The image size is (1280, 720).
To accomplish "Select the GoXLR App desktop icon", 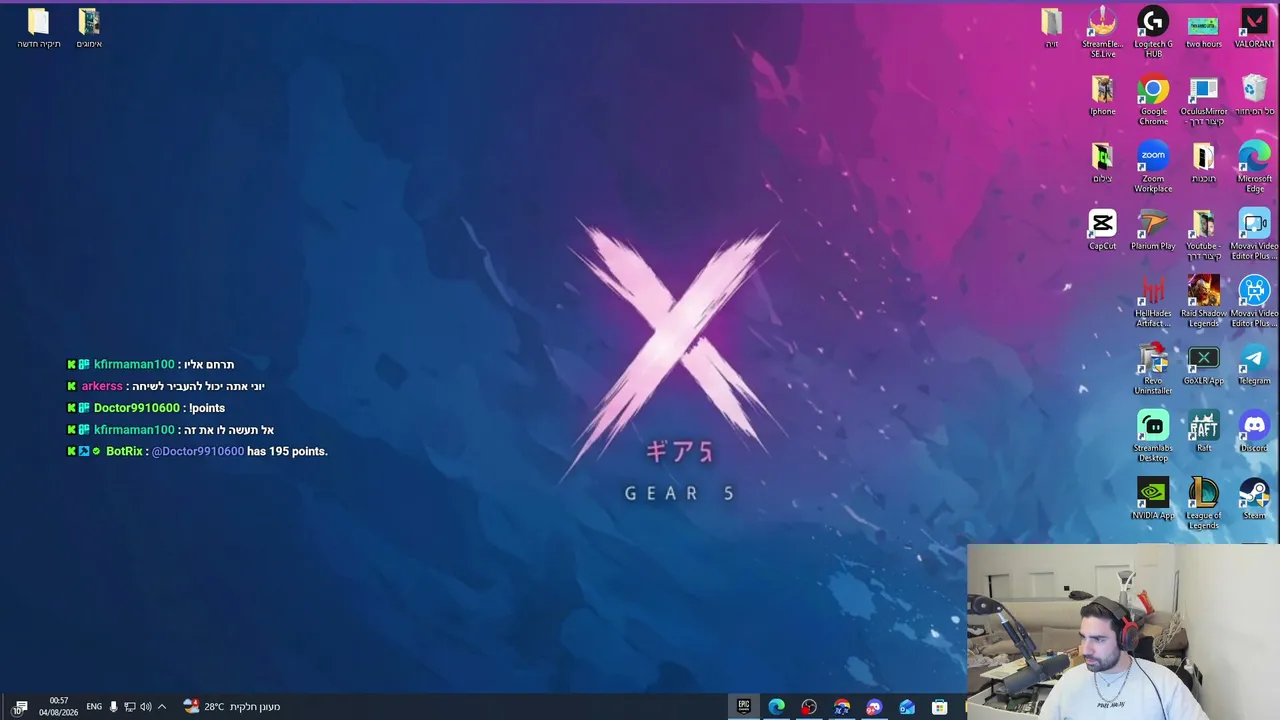I will pos(1203,365).
